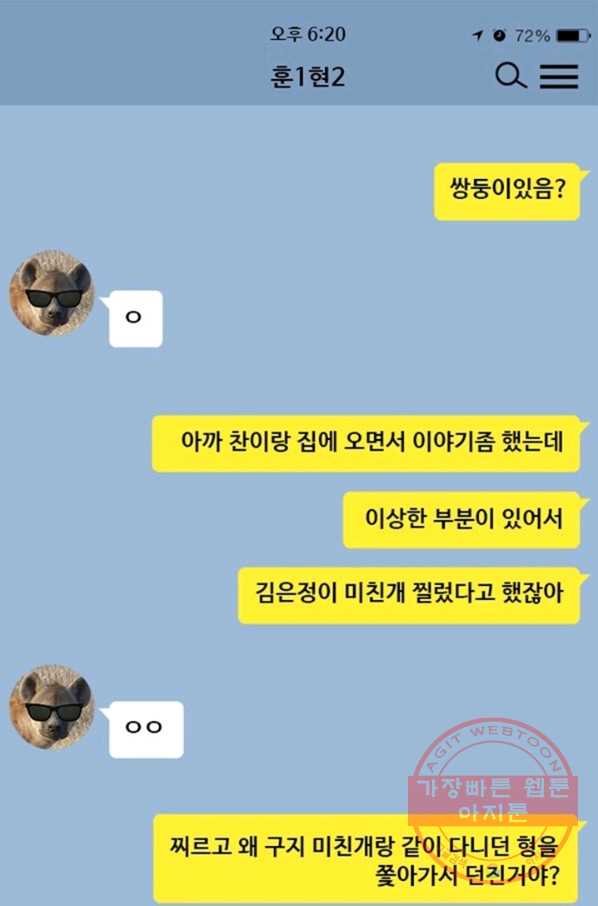Tap chat title 훈1현2
Viewport: 598px width, 906px height.
pyautogui.click(x=307, y=77)
